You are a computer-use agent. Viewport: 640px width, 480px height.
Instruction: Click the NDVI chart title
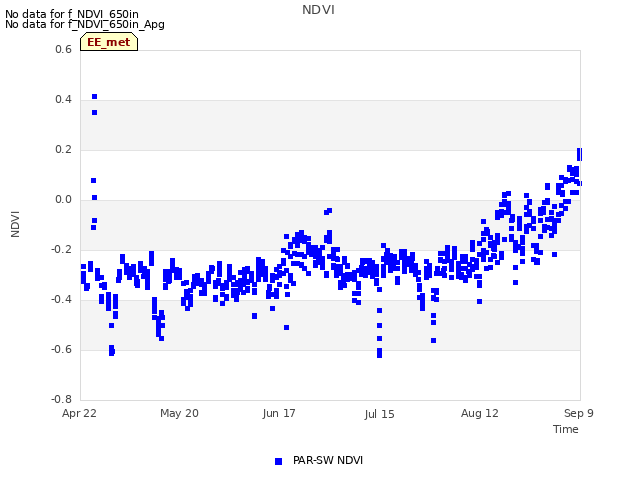coord(318,10)
